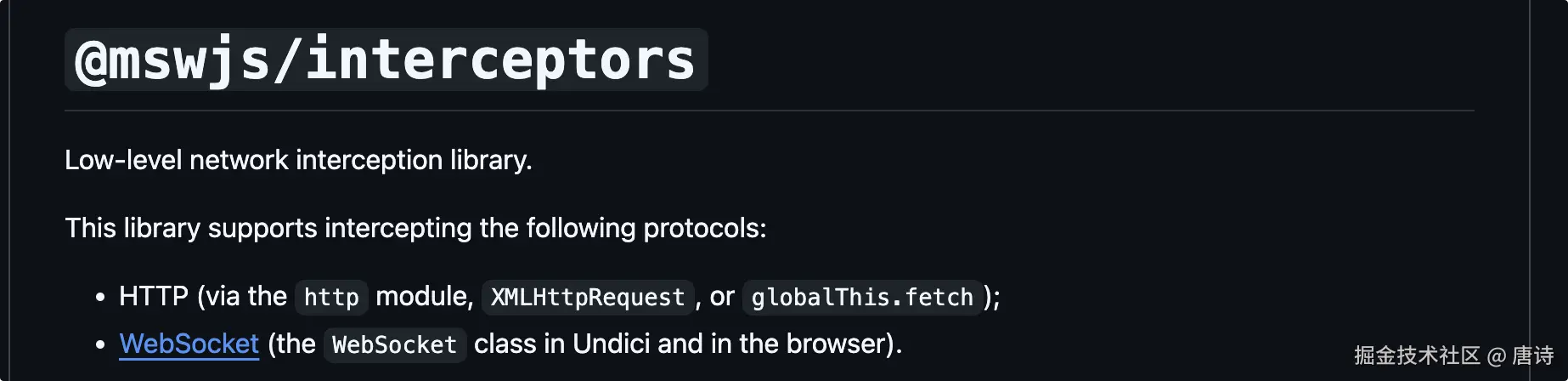Click the 唐诗 author name watermark
The width and height of the screenshot is (1568, 381).
tap(1532, 355)
